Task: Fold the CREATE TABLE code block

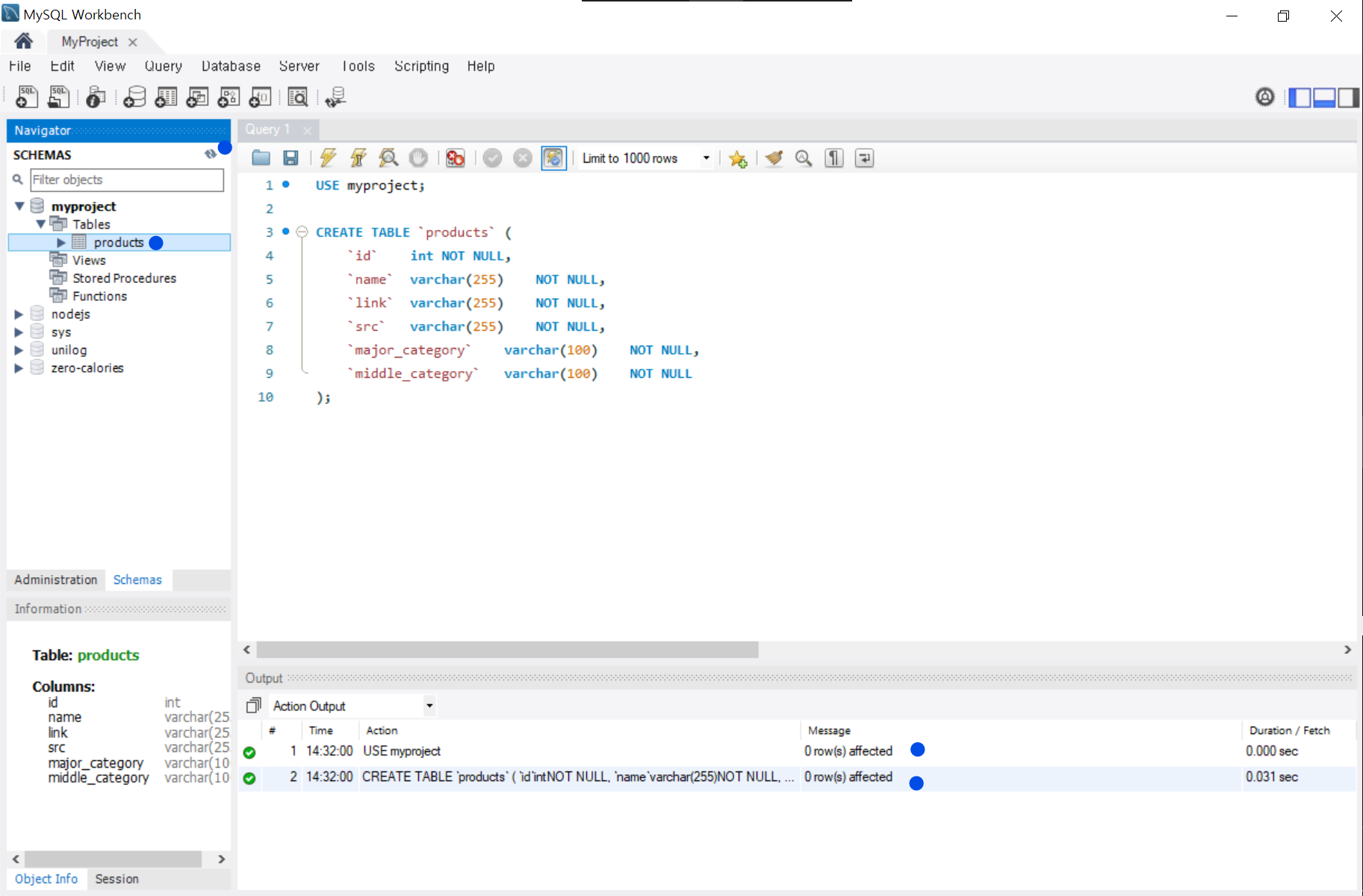Action: 302,232
